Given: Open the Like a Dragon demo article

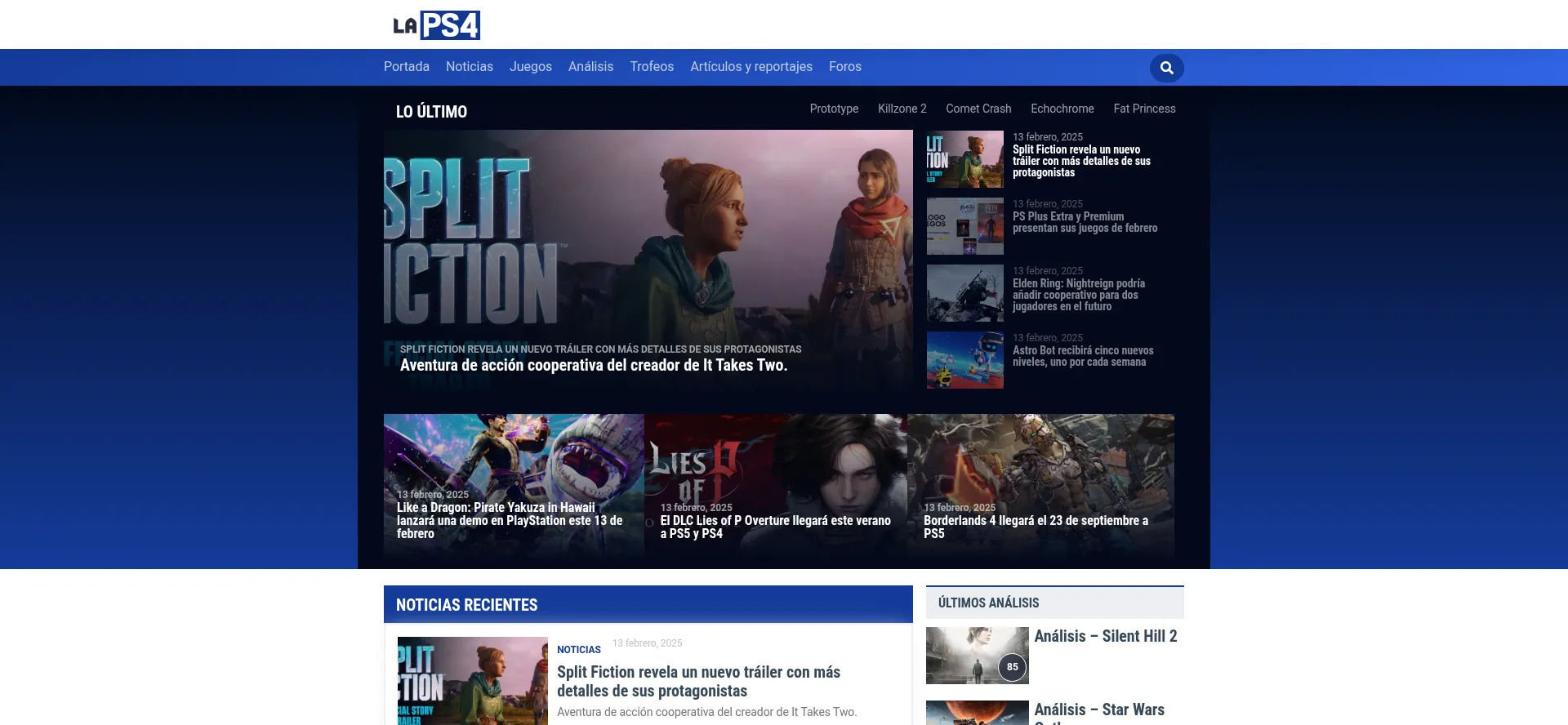Looking at the screenshot, I should [x=510, y=520].
